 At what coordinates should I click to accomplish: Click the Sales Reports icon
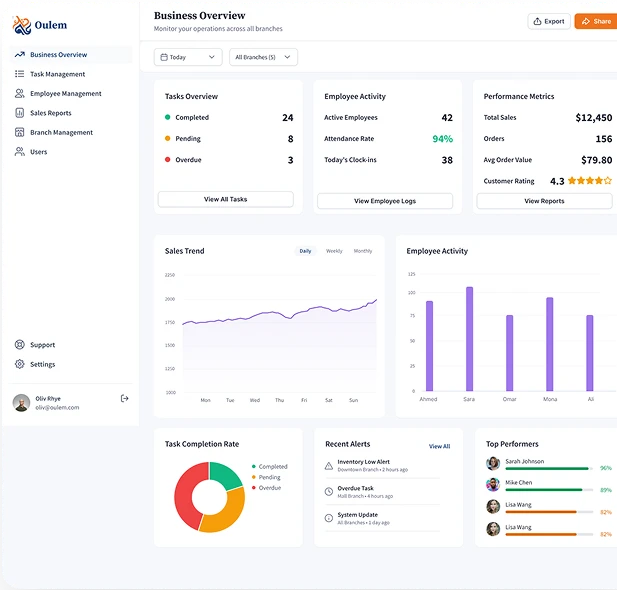20,113
